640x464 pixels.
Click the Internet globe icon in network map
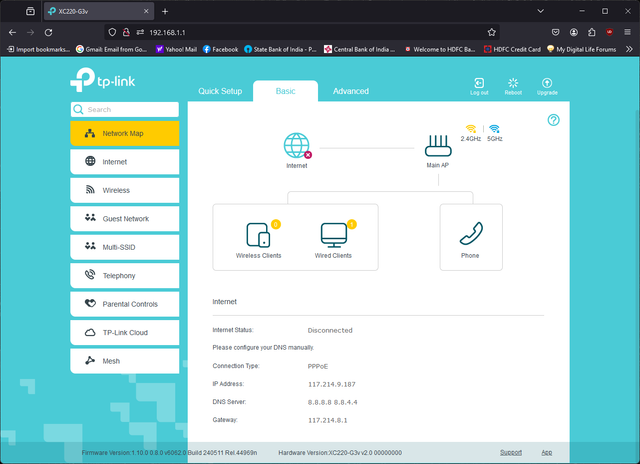point(297,146)
